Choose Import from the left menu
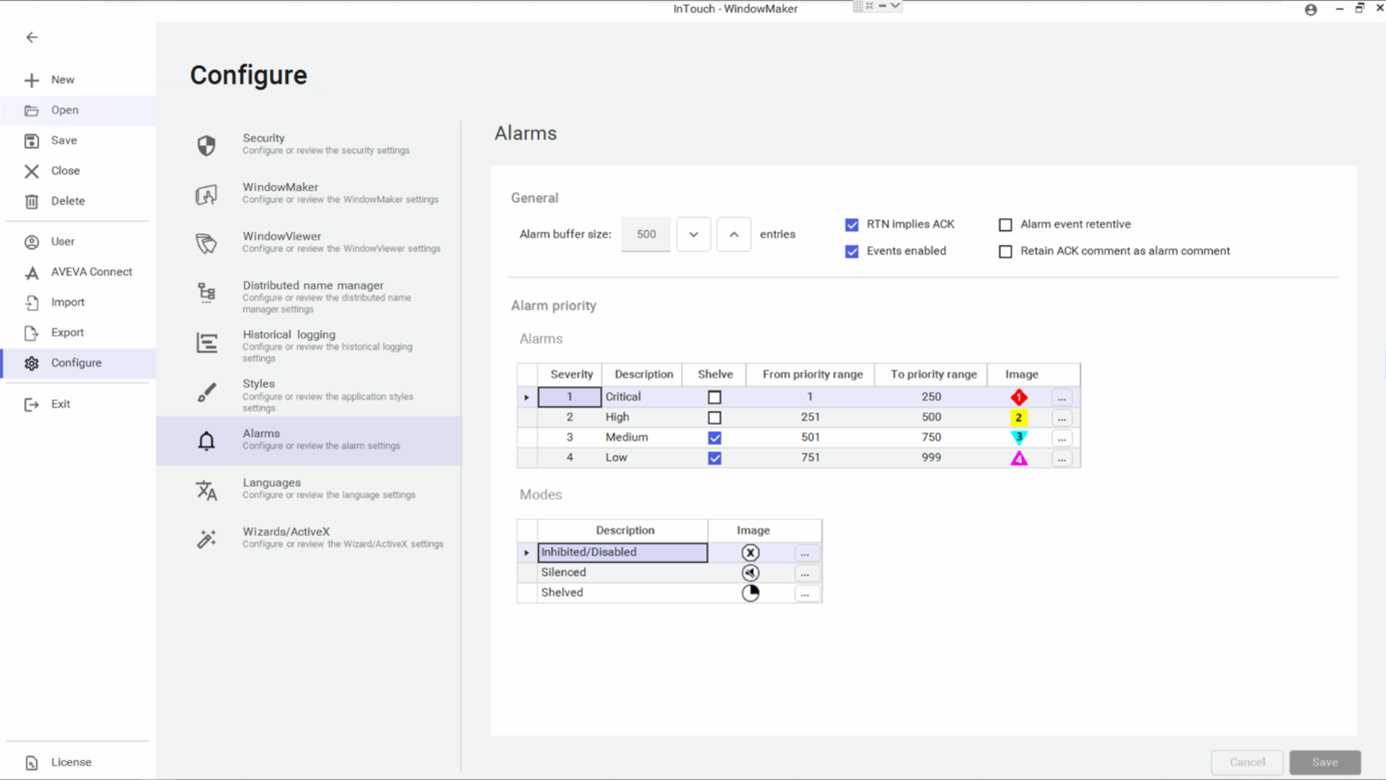The height and width of the screenshot is (780, 1386). pos(78,302)
